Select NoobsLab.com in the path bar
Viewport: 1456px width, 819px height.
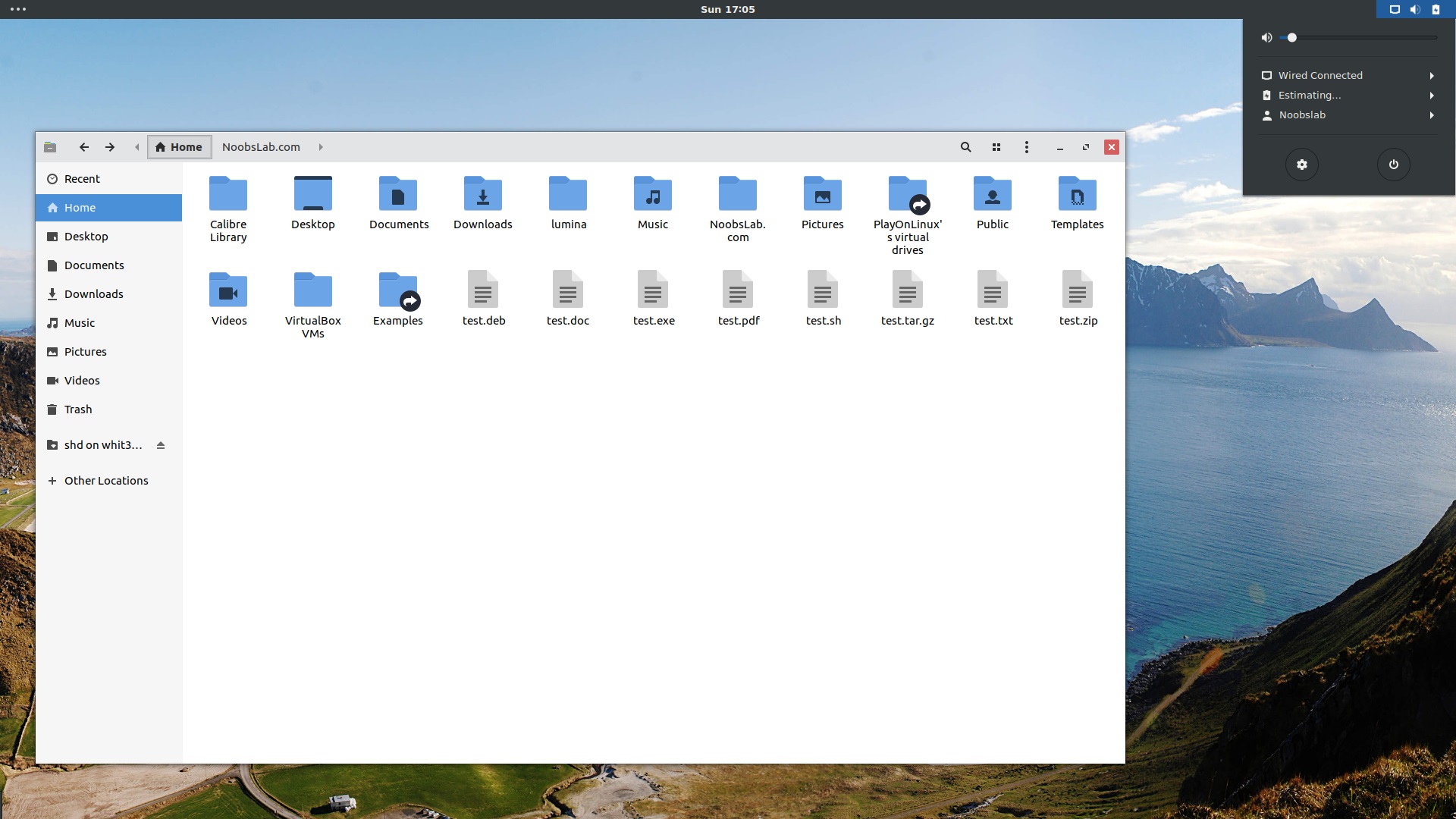point(260,147)
